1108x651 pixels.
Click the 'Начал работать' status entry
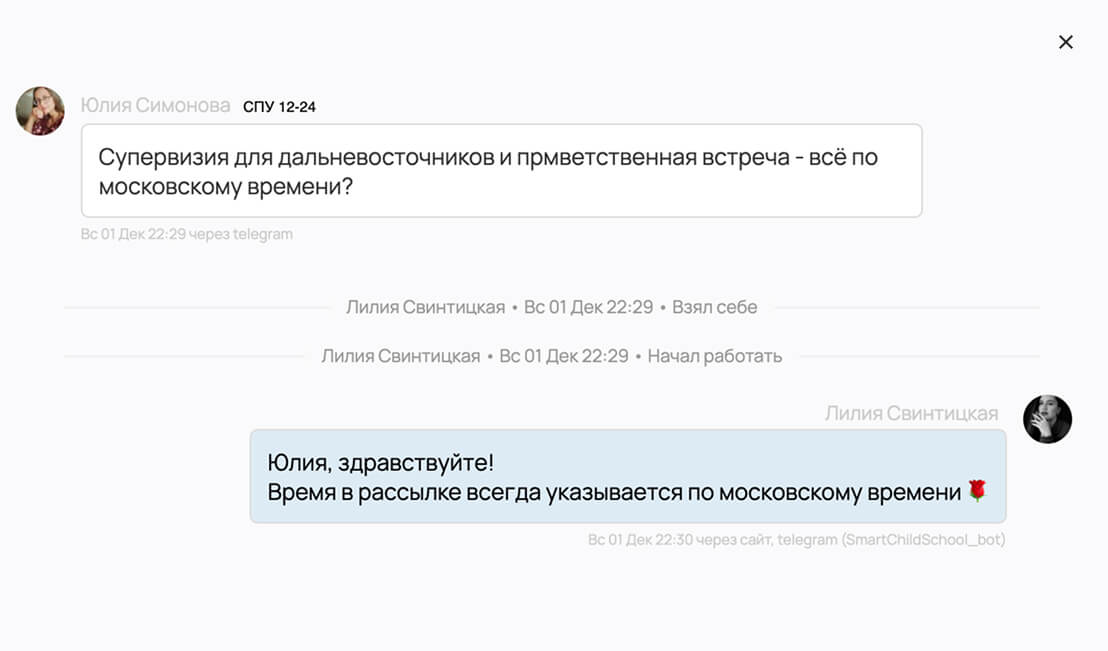point(714,356)
